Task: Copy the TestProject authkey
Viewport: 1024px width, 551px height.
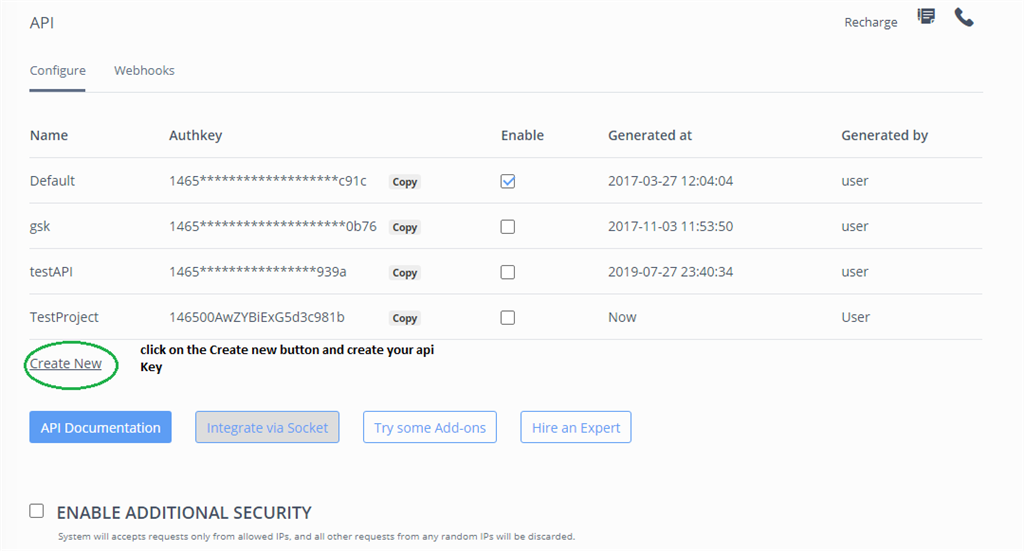Action: tap(405, 318)
